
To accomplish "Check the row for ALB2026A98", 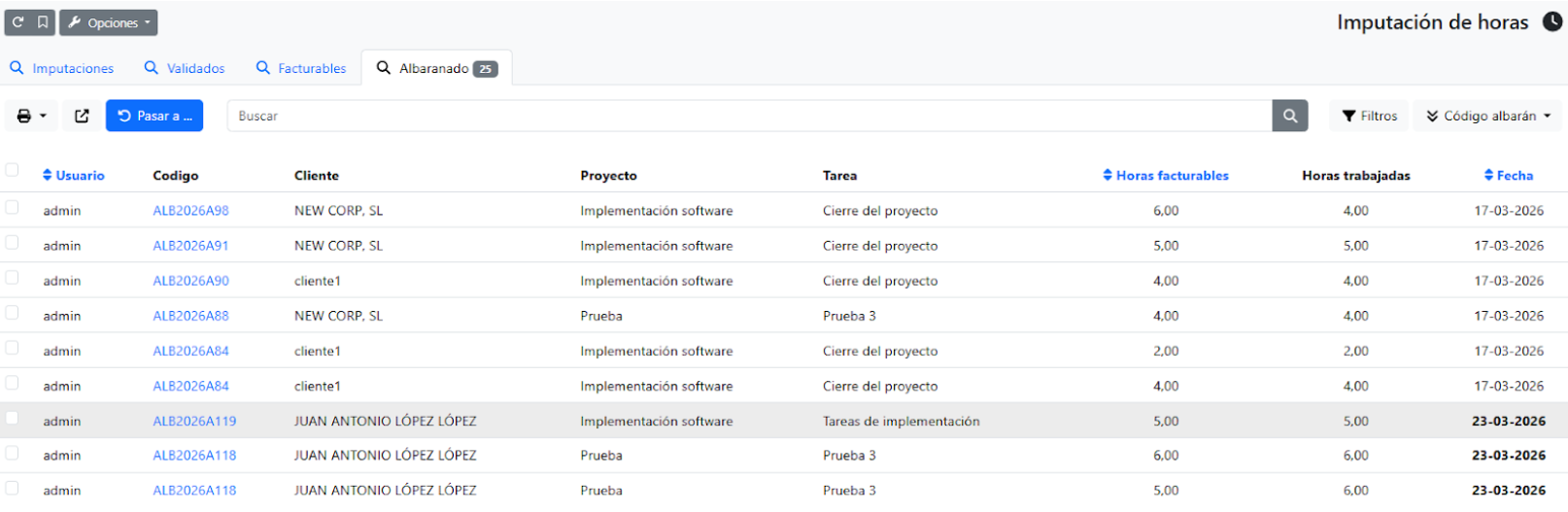I will click(12, 207).
